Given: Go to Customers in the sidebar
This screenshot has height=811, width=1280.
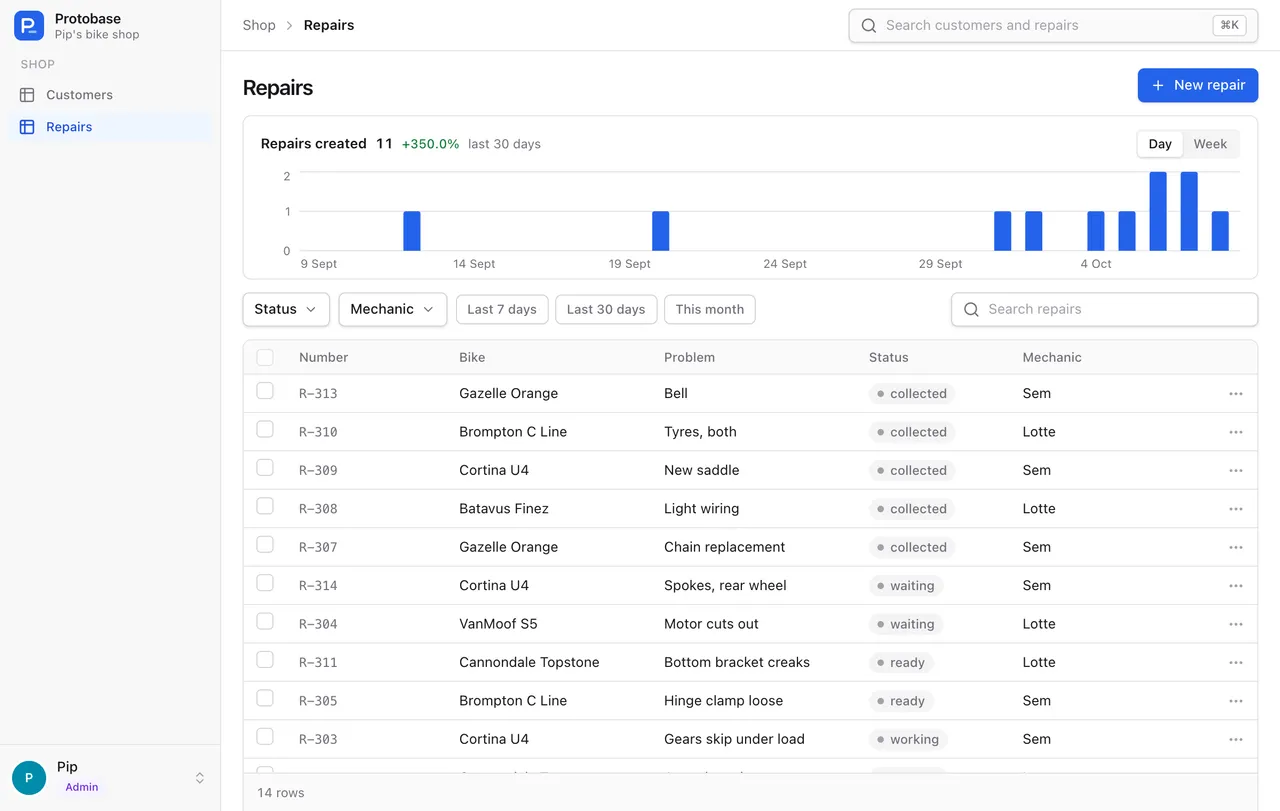Looking at the screenshot, I should point(110,95).
